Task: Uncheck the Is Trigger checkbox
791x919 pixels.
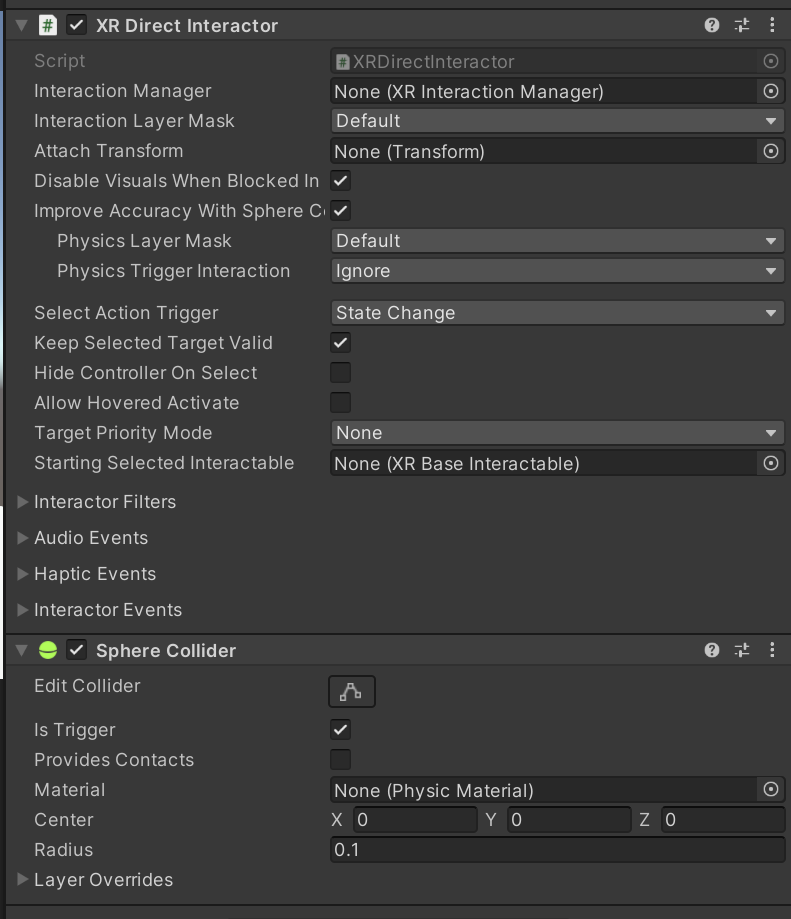Action: [x=341, y=729]
